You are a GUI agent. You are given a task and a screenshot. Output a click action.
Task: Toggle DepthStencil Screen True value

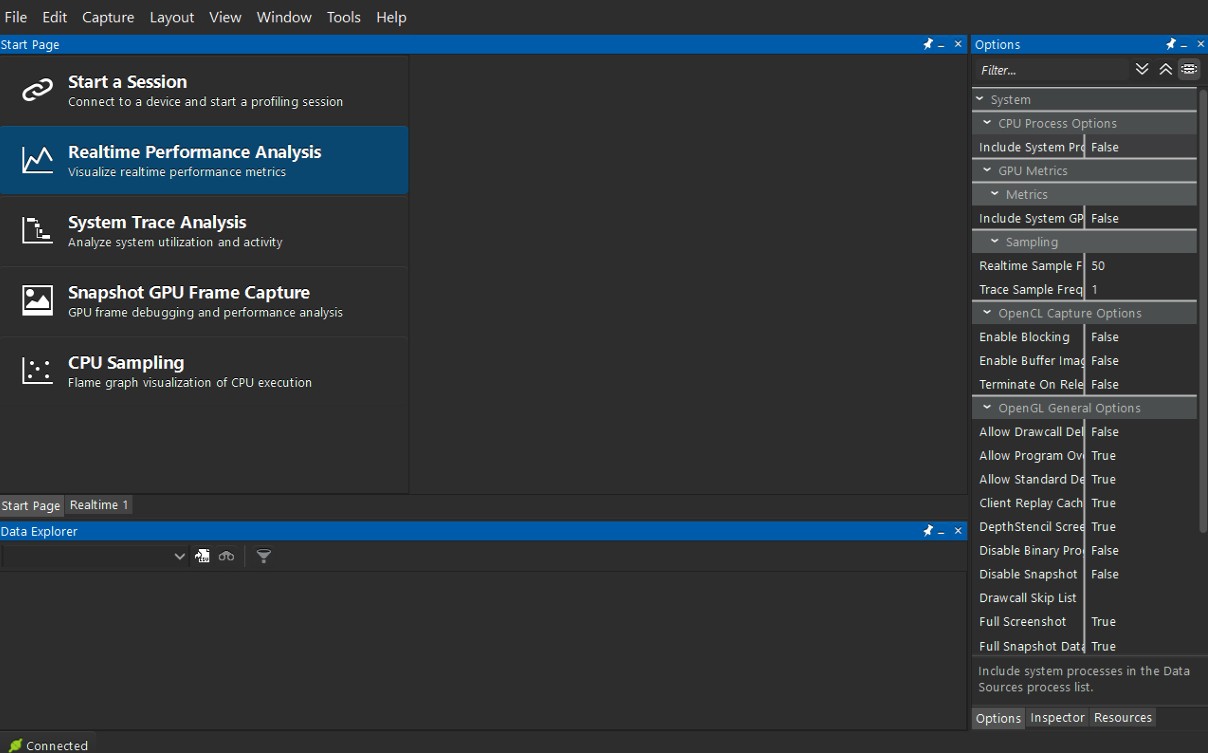1141,527
